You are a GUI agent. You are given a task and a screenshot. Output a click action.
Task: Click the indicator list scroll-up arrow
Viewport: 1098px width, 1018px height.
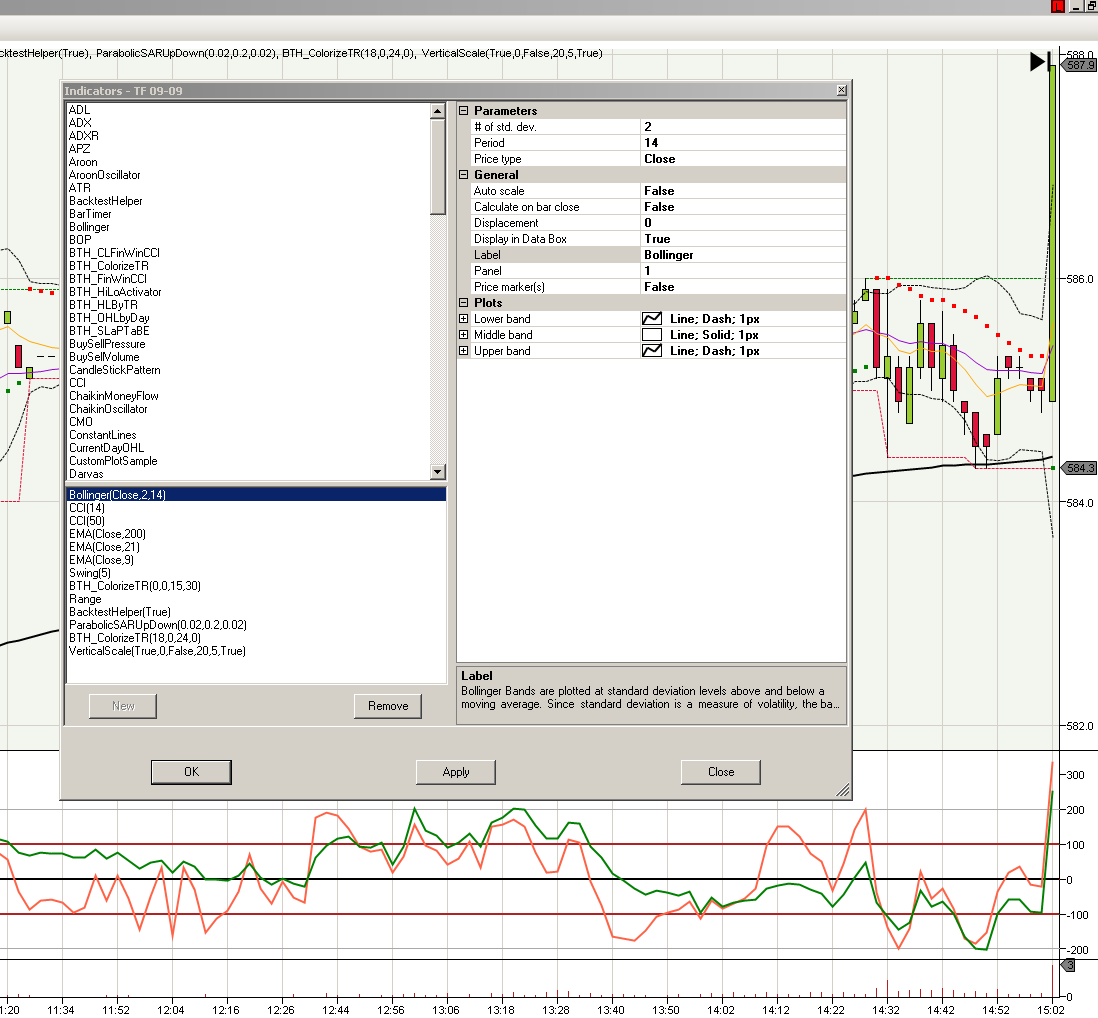click(x=437, y=111)
